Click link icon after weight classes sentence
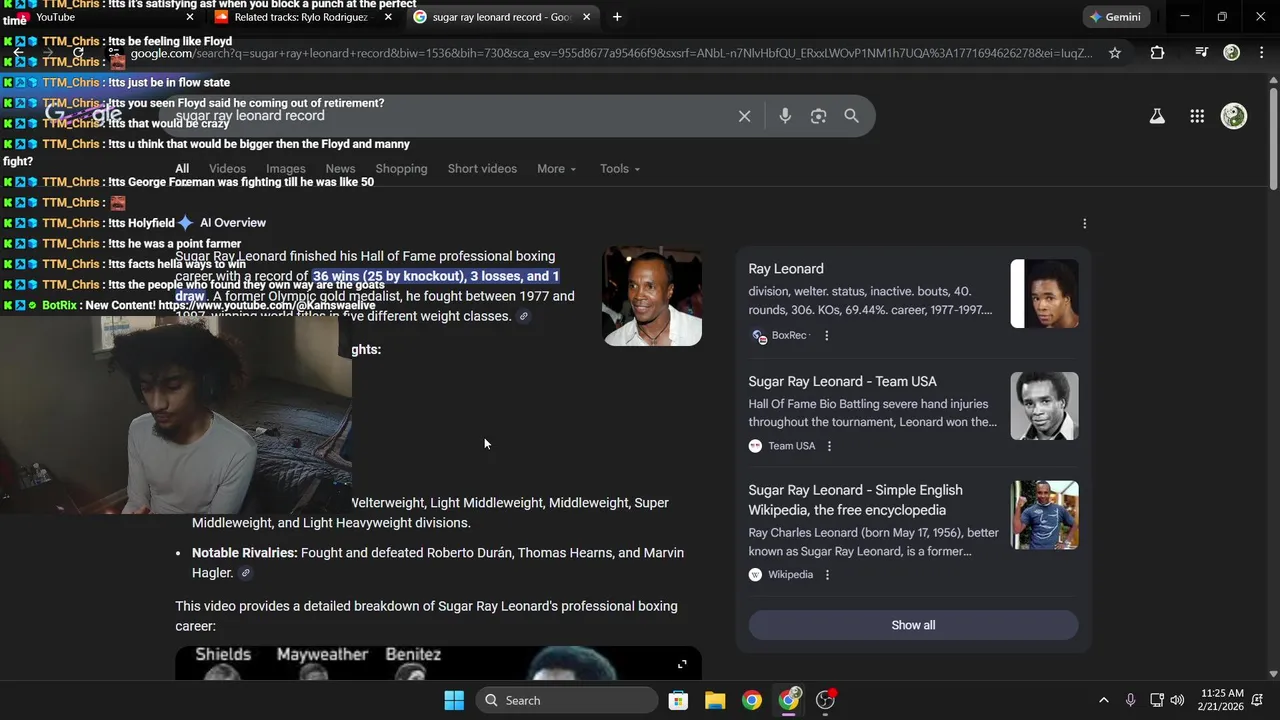This screenshot has width=1280, height=720. (523, 316)
